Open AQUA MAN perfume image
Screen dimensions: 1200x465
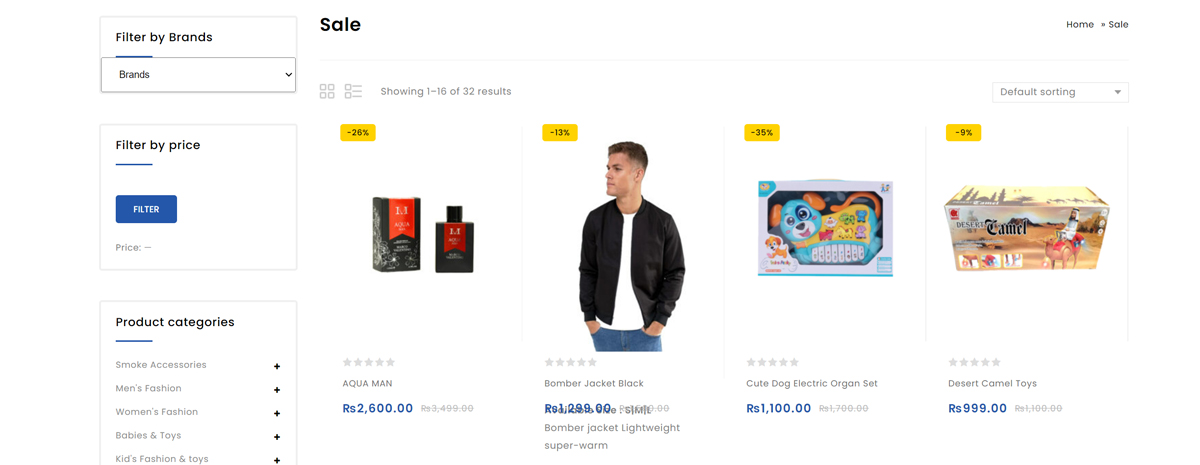click(422, 235)
